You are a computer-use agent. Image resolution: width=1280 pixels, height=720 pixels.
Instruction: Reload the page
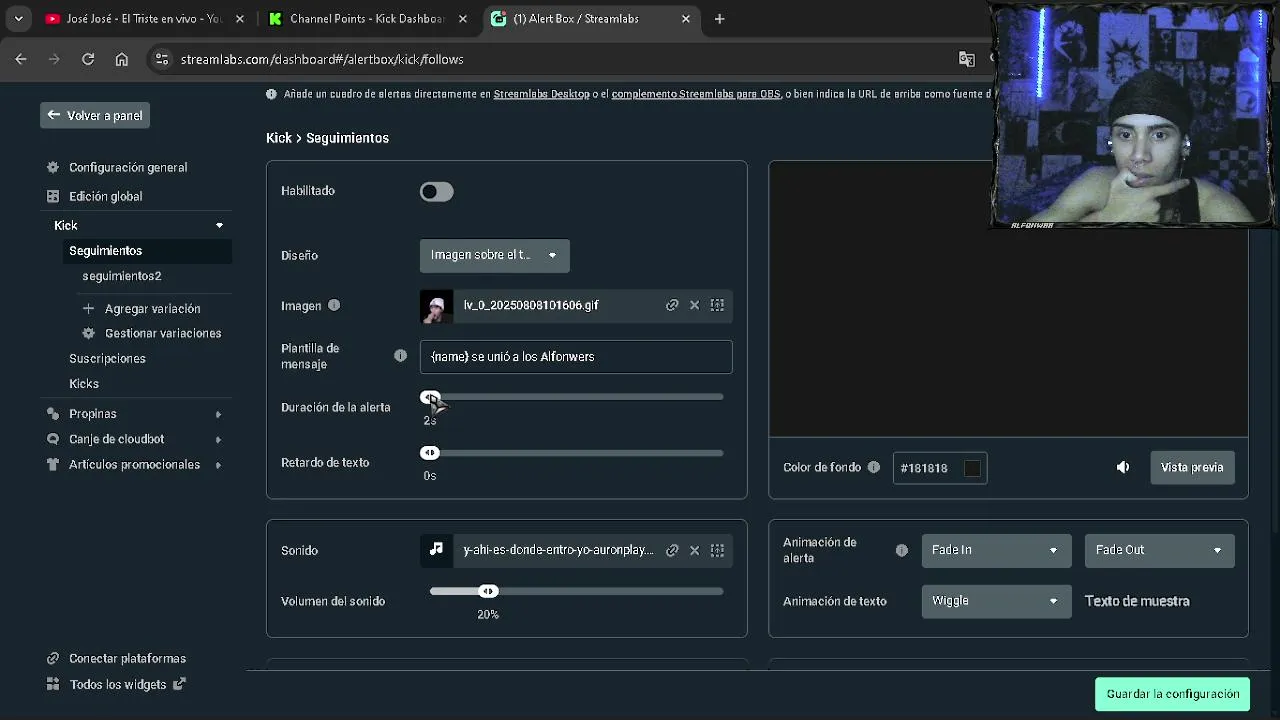tap(88, 59)
